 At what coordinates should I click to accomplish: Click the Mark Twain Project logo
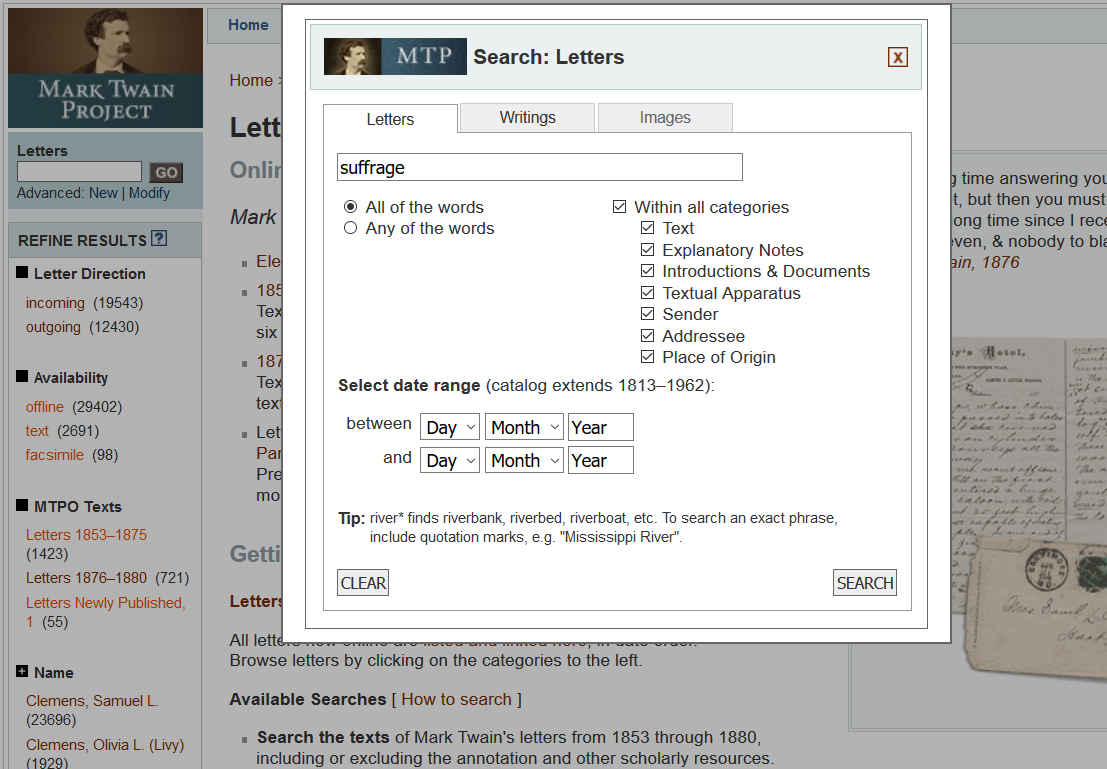click(x=105, y=68)
